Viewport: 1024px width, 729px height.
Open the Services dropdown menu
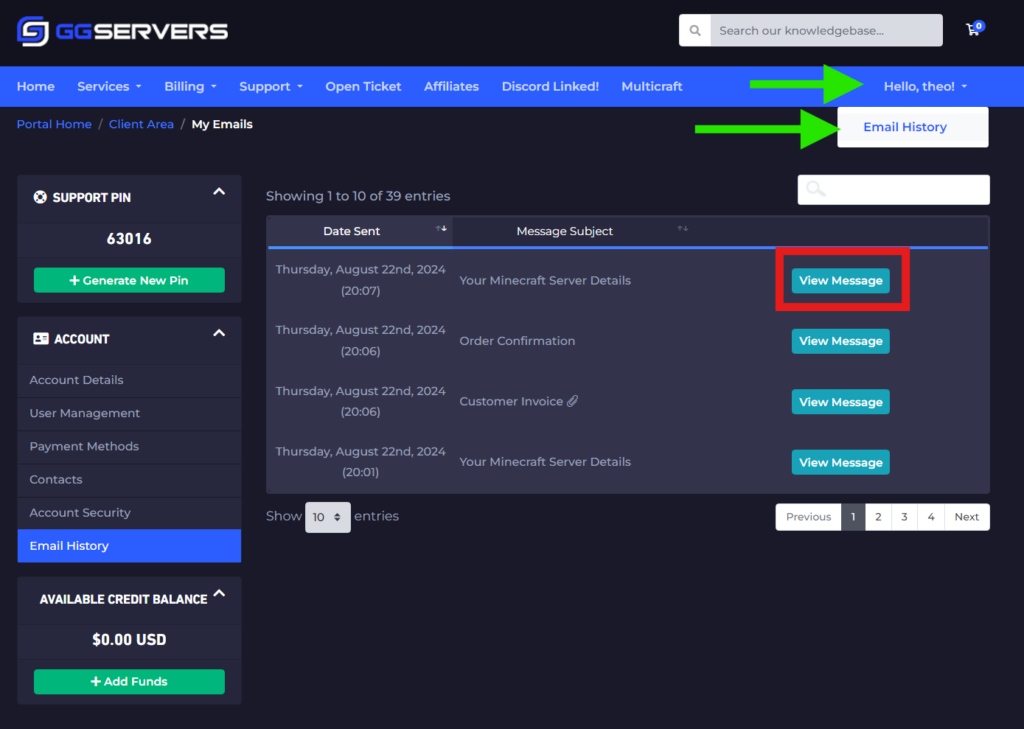coord(109,87)
